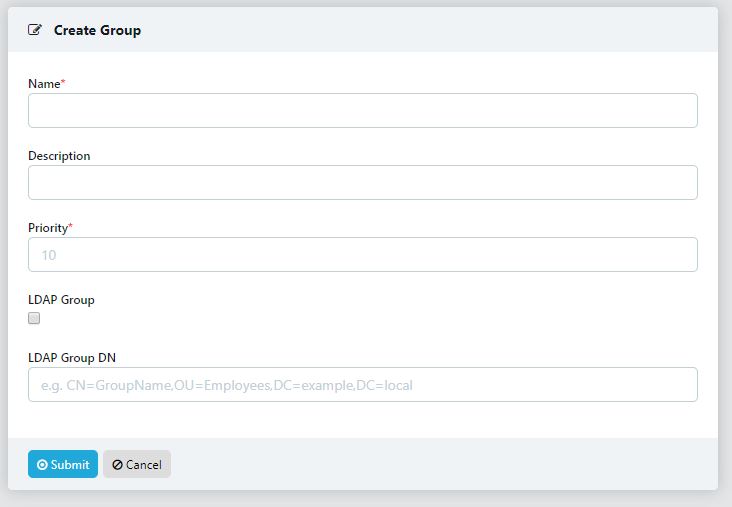Click the ban icon inside Cancel button
Image resolution: width=732 pixels, height=507 pixels.
[117, 465]
